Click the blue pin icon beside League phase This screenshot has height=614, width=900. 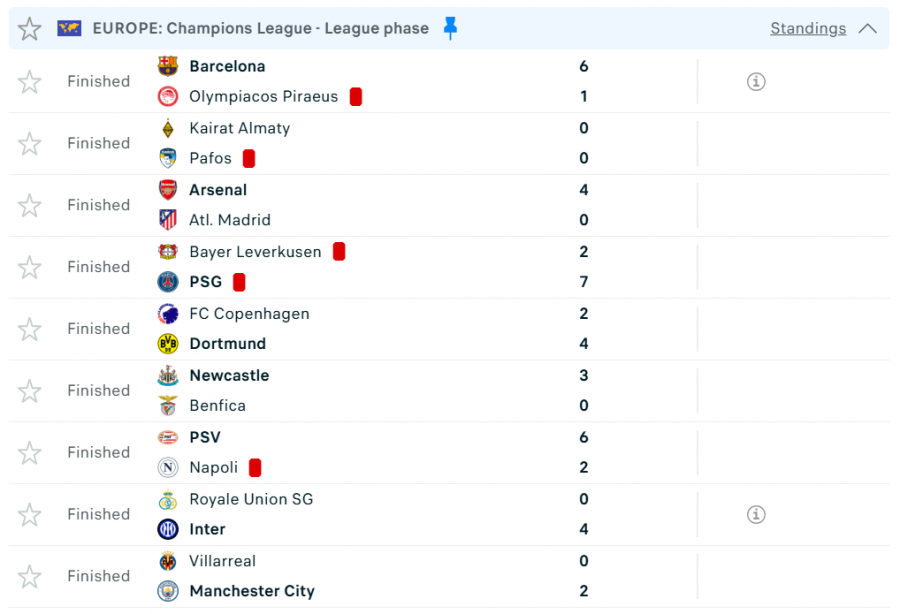(450, 28)
